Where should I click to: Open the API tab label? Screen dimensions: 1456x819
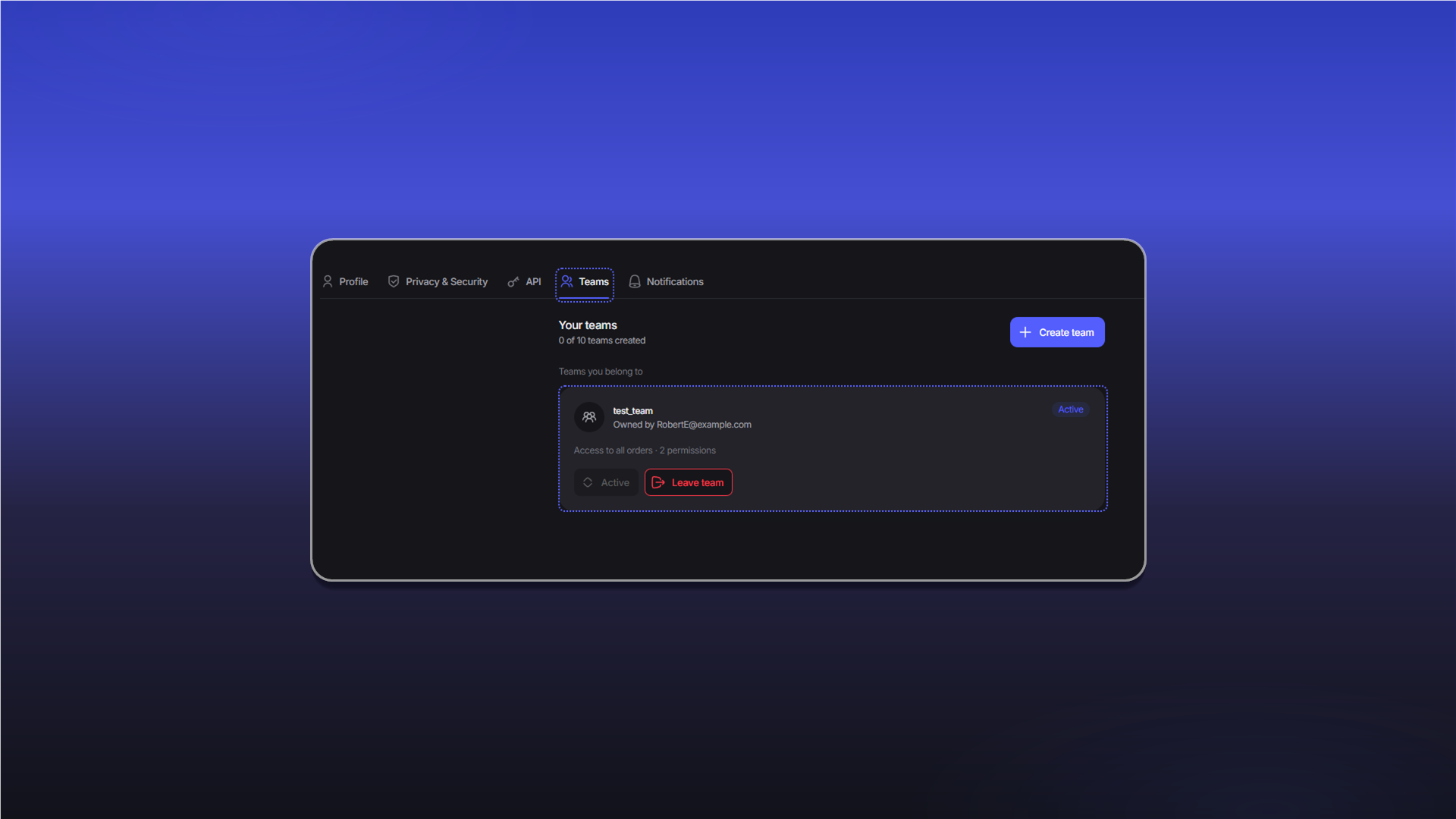[x=533, y=281]
